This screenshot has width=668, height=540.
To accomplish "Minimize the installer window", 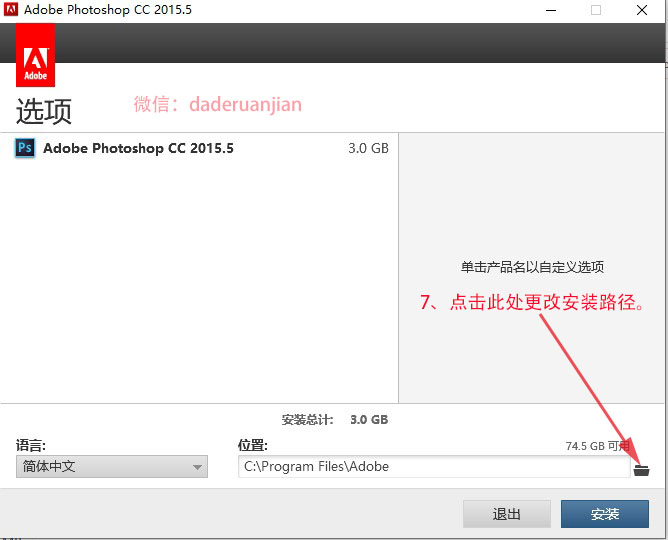I will pos(550,10).
